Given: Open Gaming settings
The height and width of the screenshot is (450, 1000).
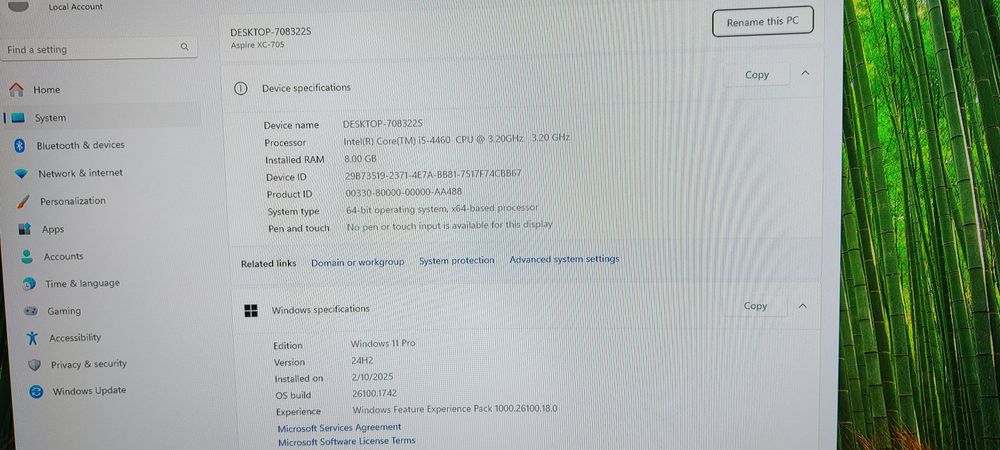Looking at the screenshot, I should [x=64, y=311].
